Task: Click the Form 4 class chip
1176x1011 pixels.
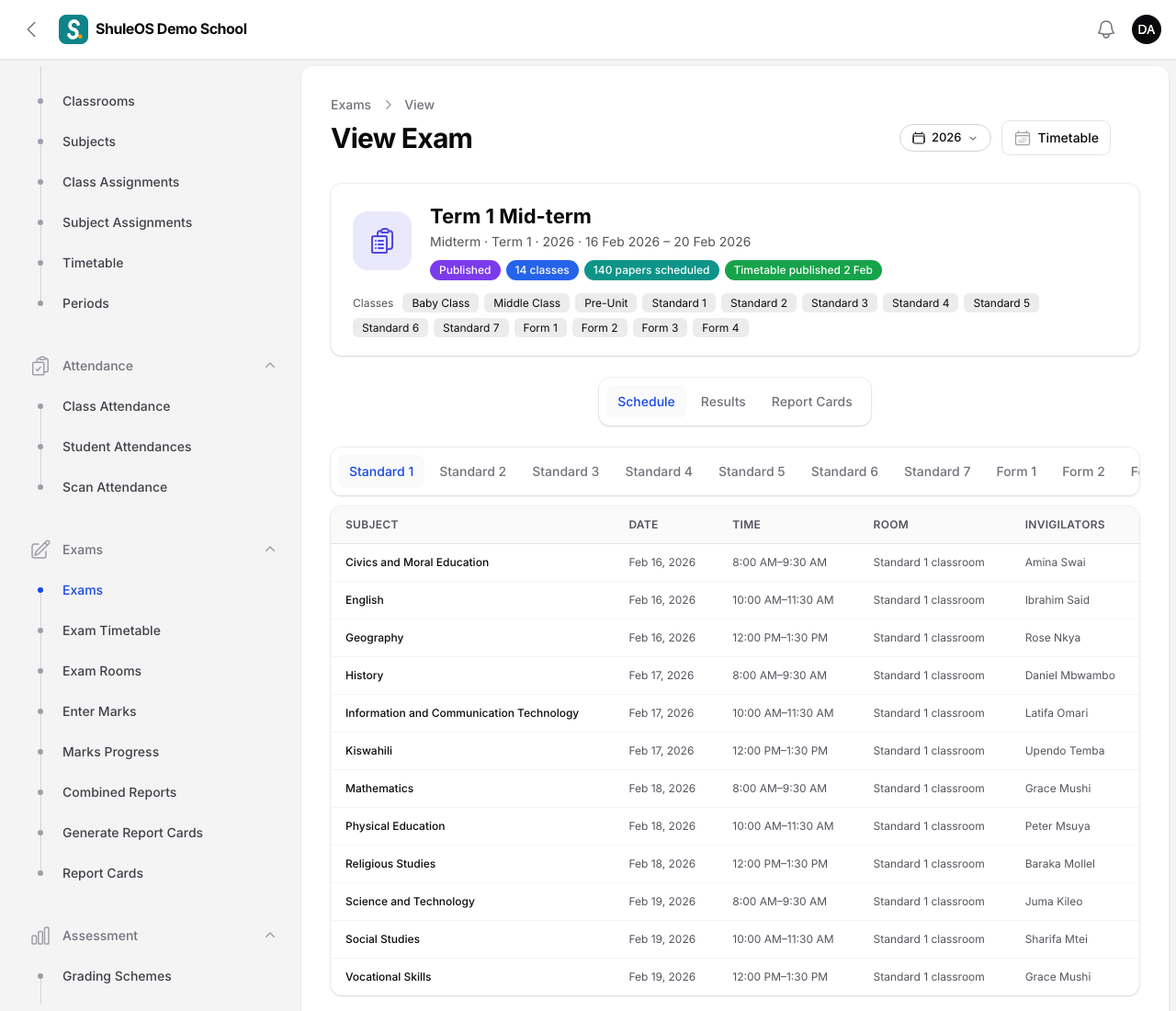Action: 720,328
